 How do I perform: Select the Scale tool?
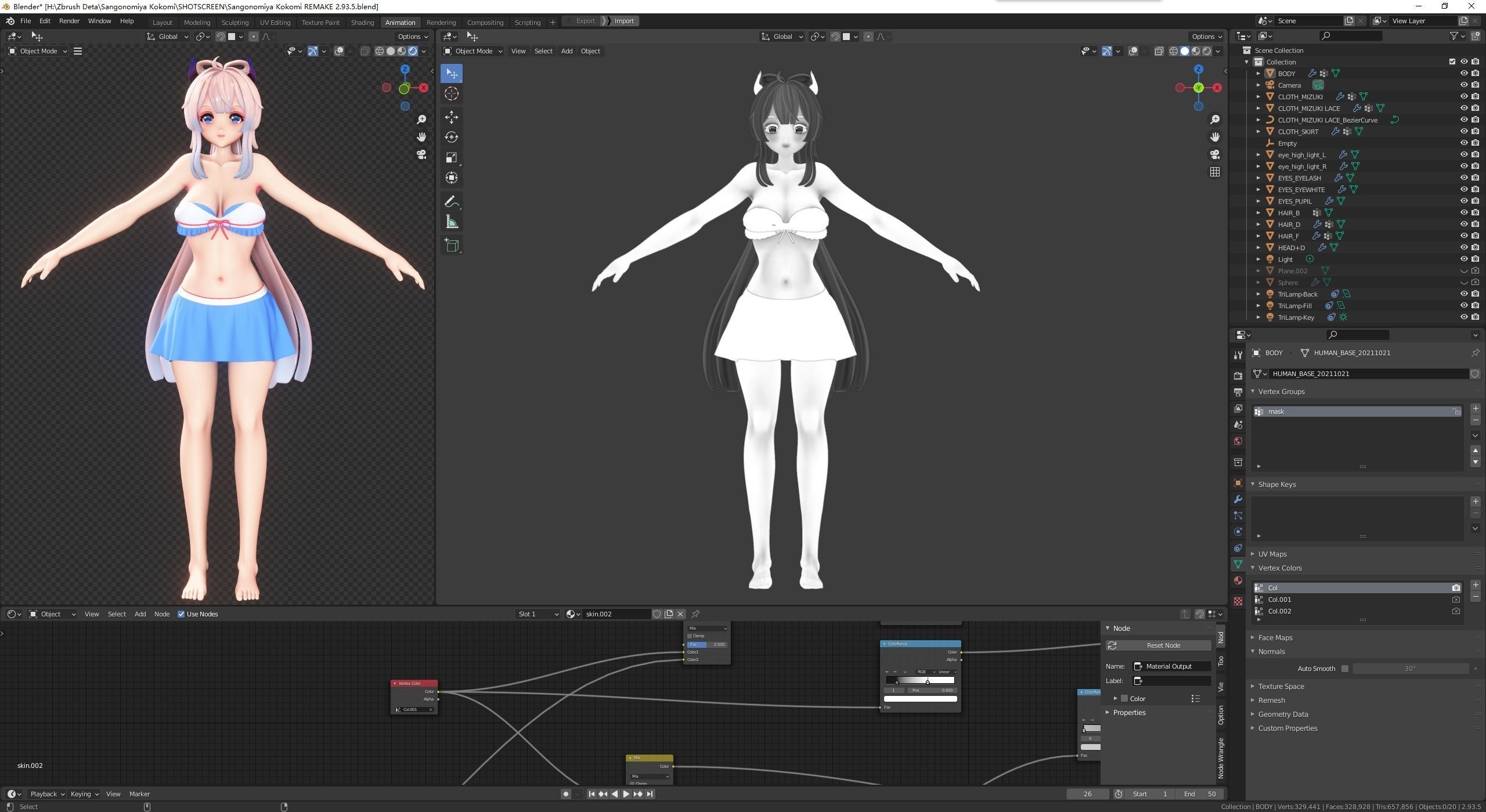(x=452, y=158)
